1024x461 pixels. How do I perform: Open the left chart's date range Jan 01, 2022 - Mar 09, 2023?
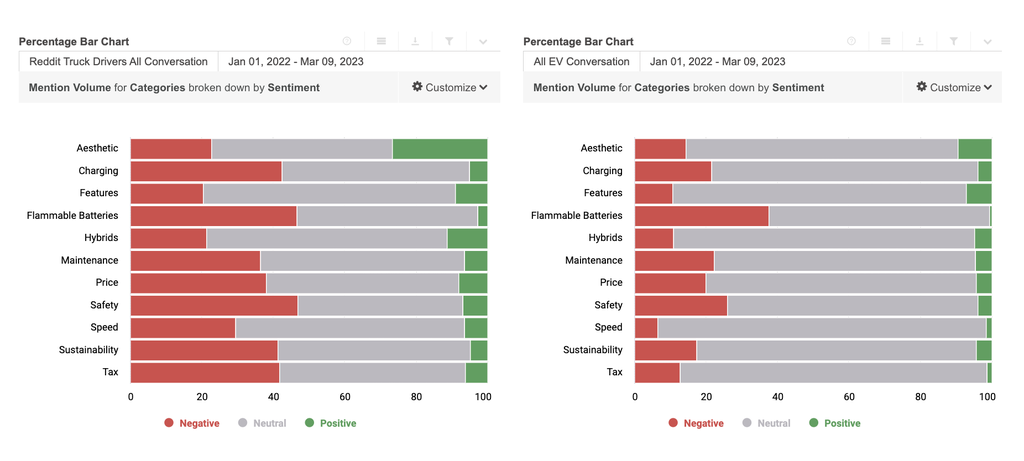296,62
